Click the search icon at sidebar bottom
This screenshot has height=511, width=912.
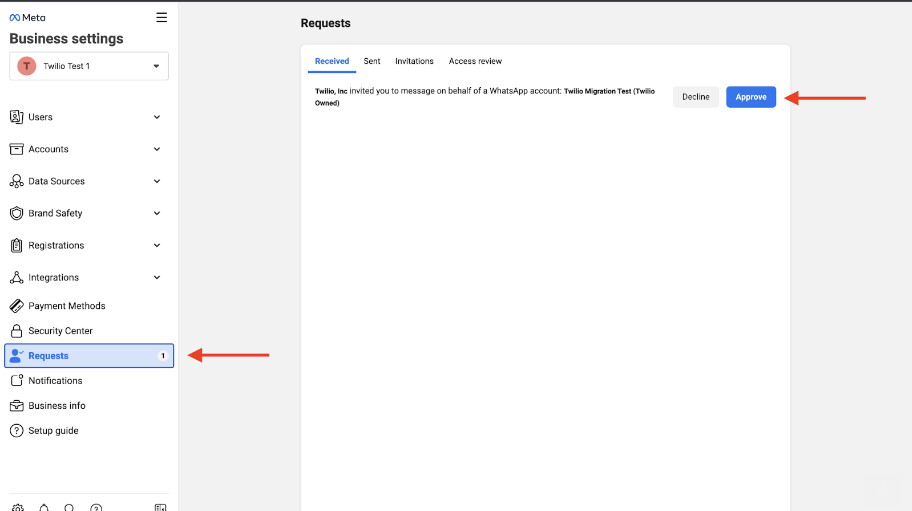(69, 508)
